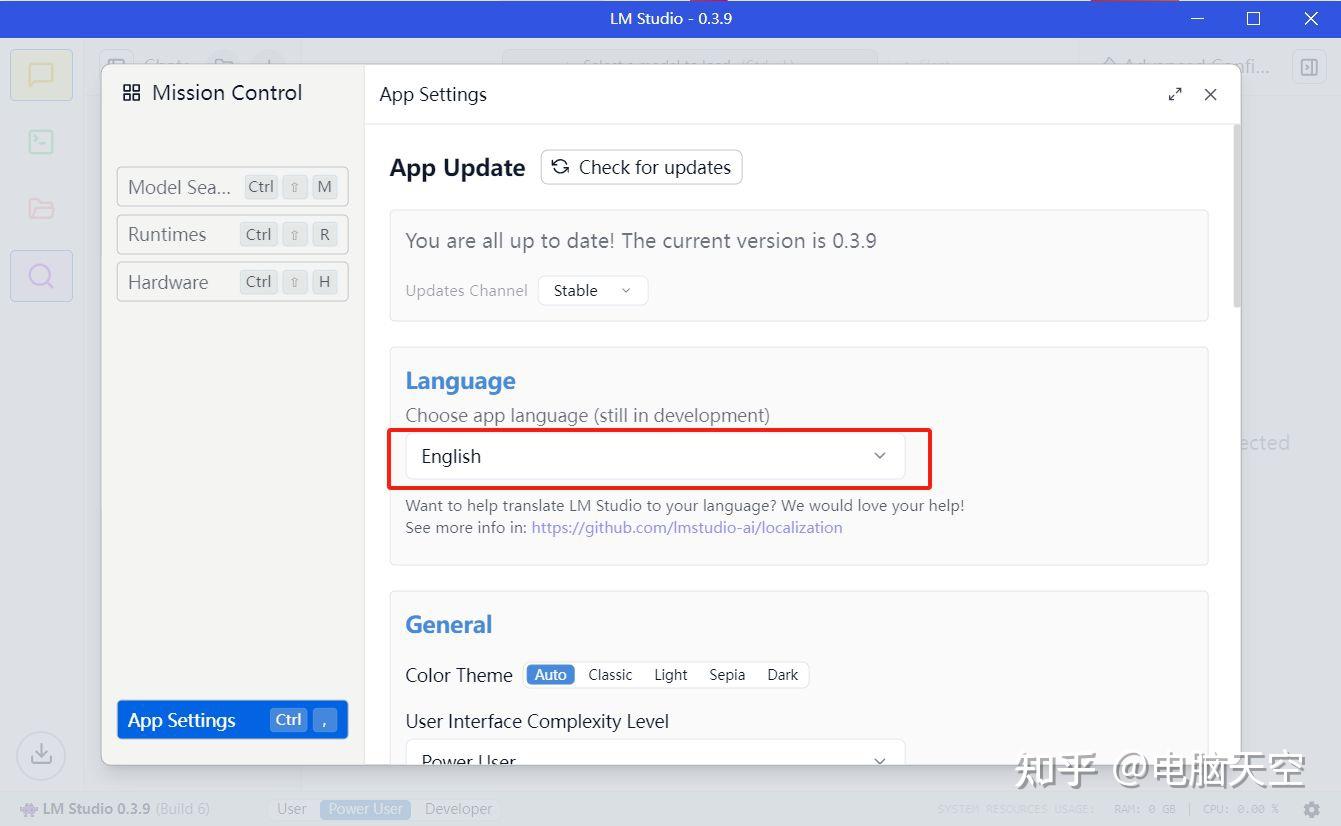The height and width of the screenshot is (826, 1341).
Task: Open the localization GitHub link
Action: pos(687,527)
